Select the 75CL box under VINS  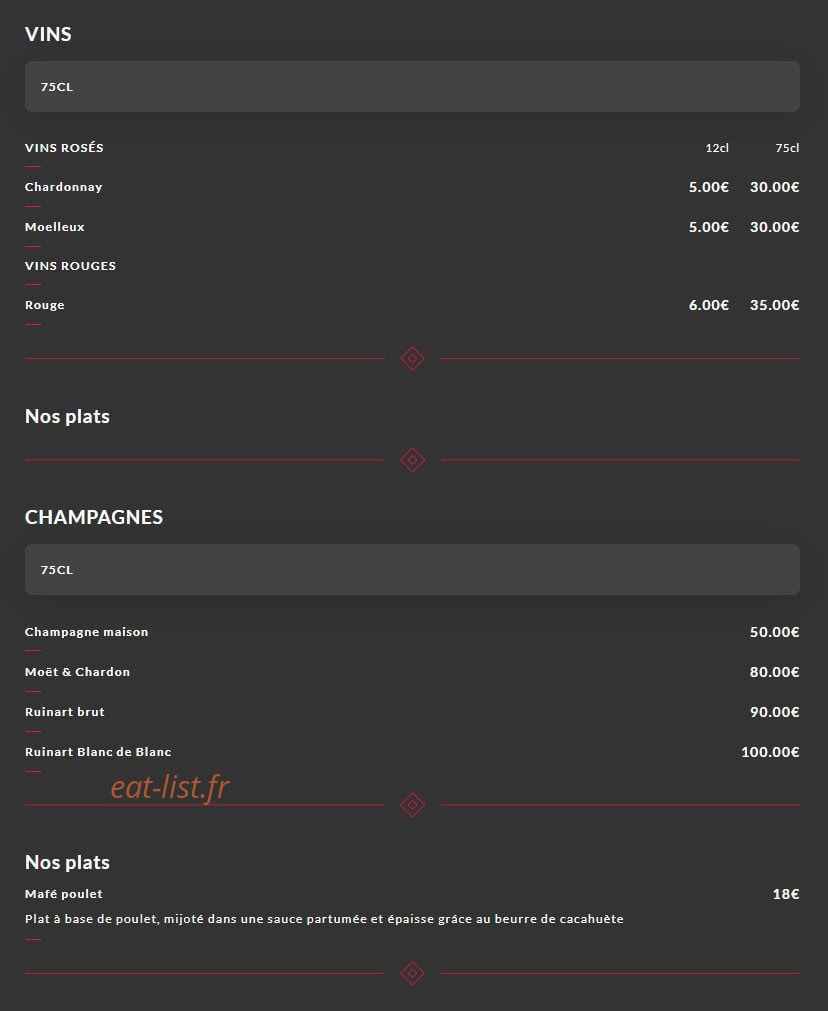(x=412, y=86)
